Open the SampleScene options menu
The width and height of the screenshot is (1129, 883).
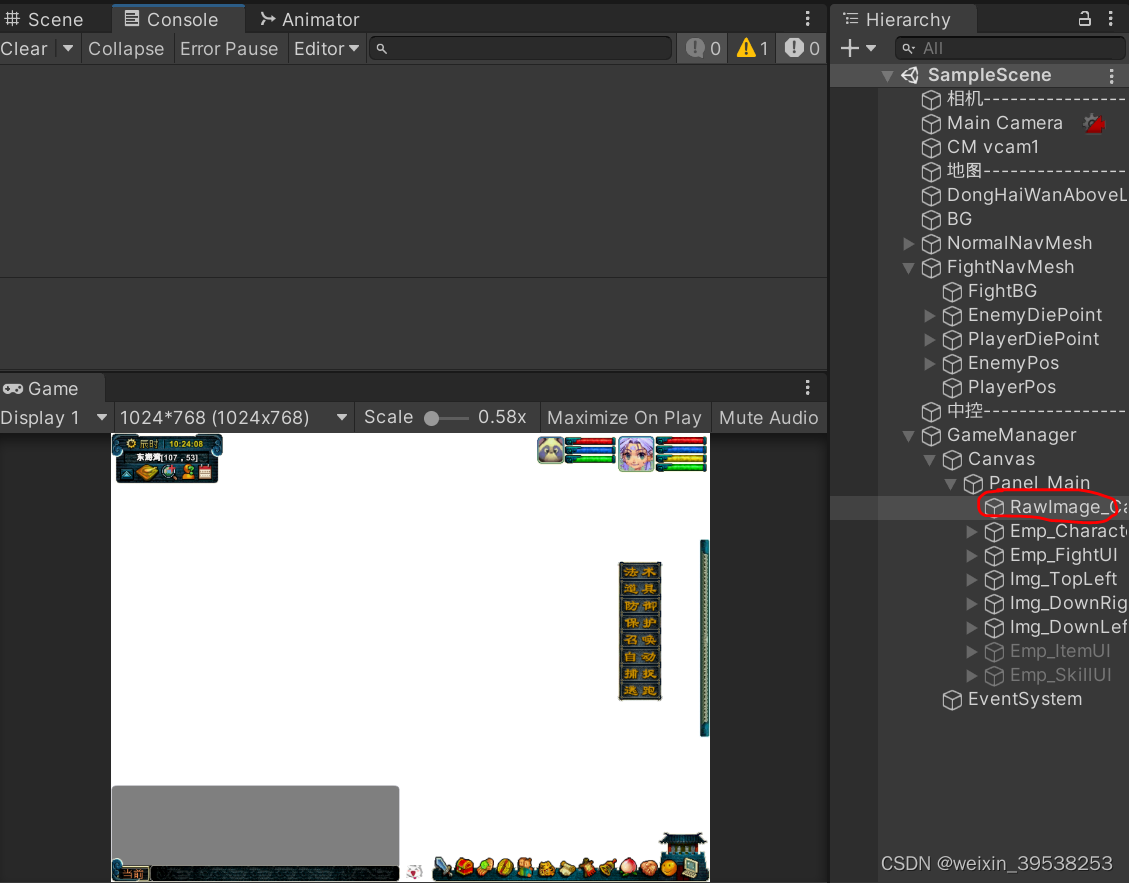click(1112, 75)
